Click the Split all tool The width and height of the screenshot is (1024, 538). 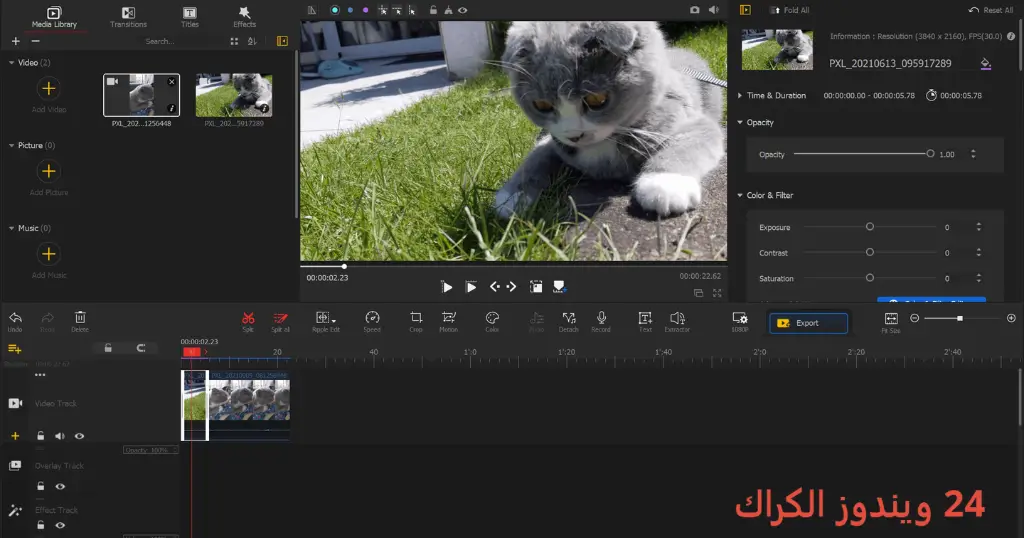click(280, 321)
